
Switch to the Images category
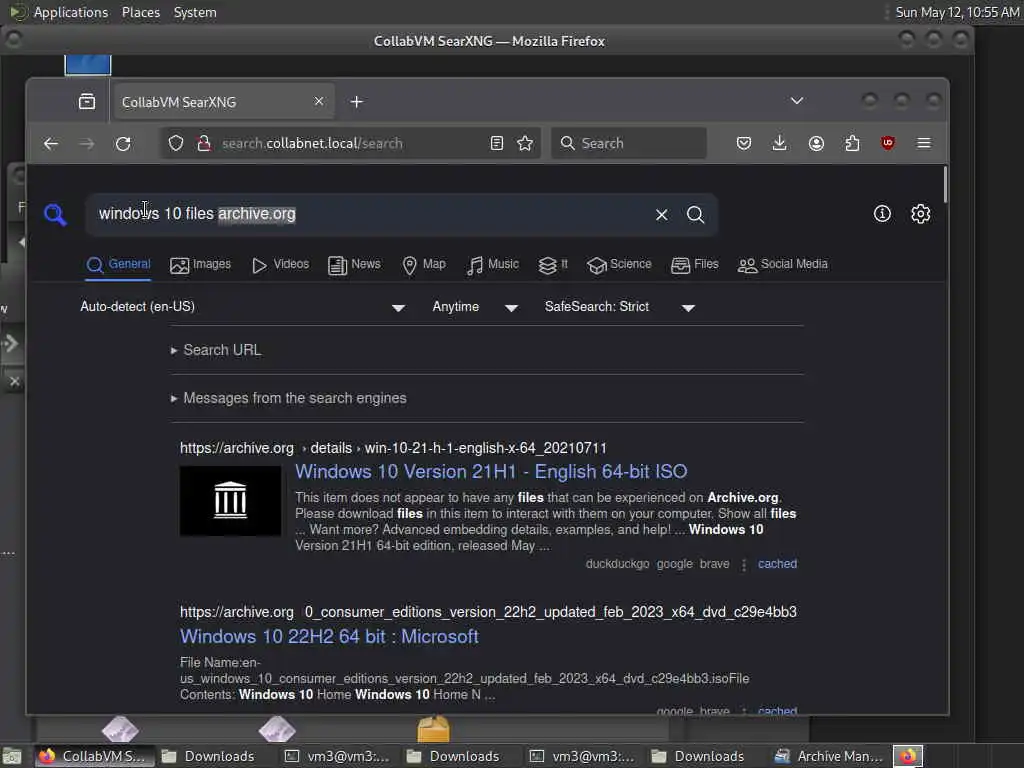[200, 264]
